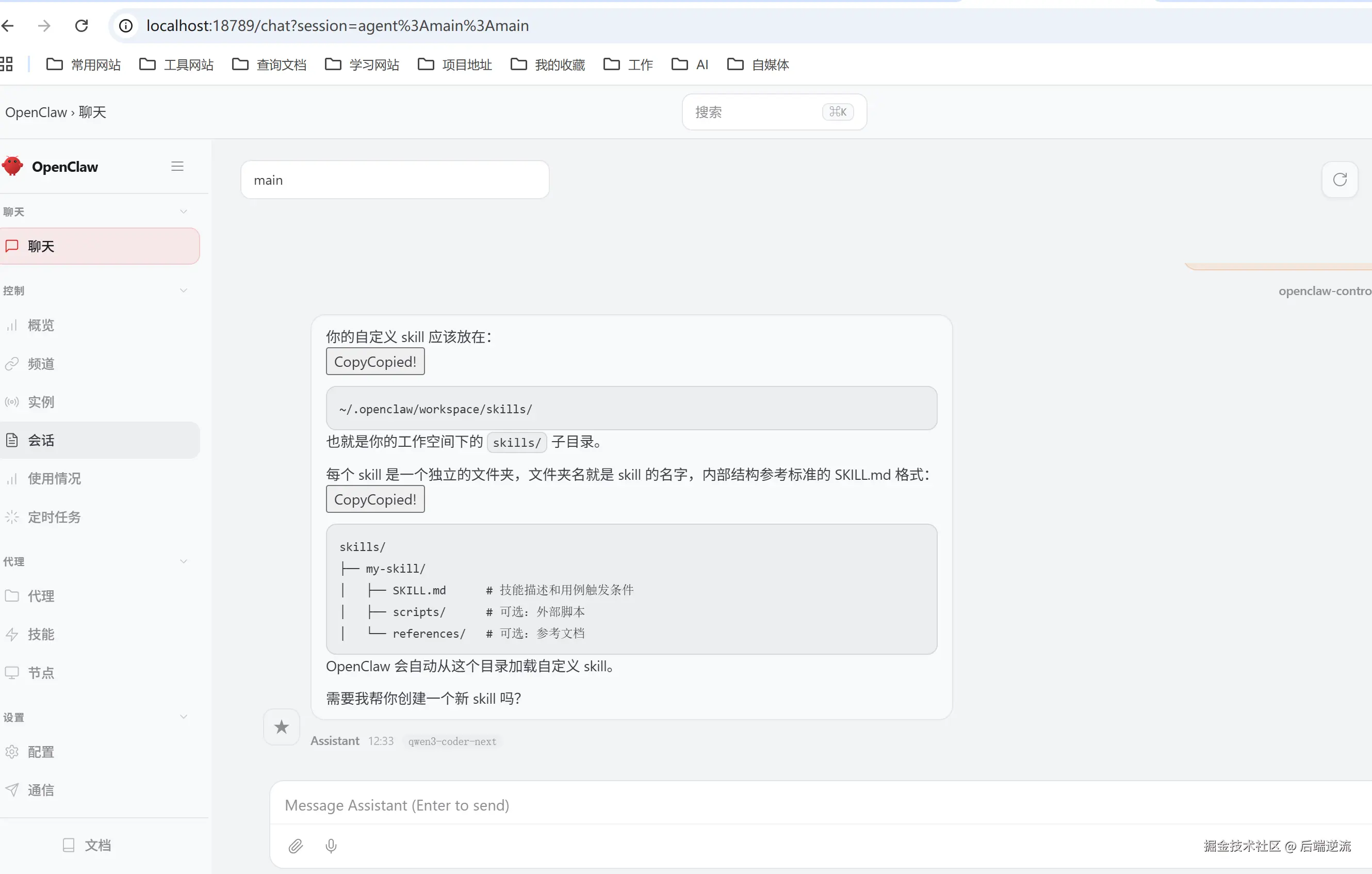This screenshot has width=1372, height=874.
Task: Collapse sidebar using the hamburger menu icon
Action: click(x=177, y=166)
